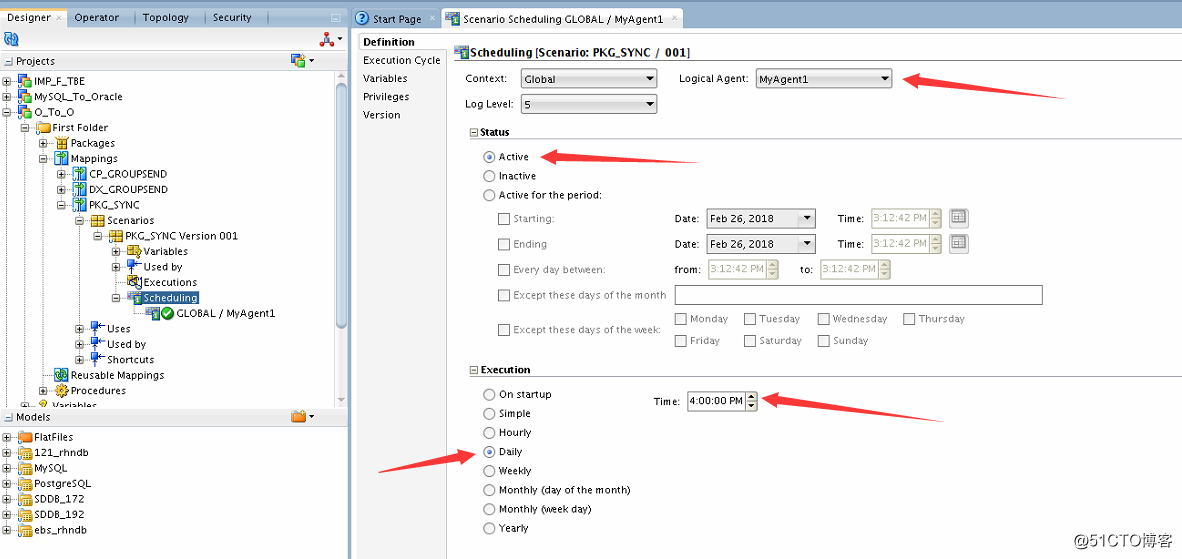Switch to the Topology tab

pos(165,17)
